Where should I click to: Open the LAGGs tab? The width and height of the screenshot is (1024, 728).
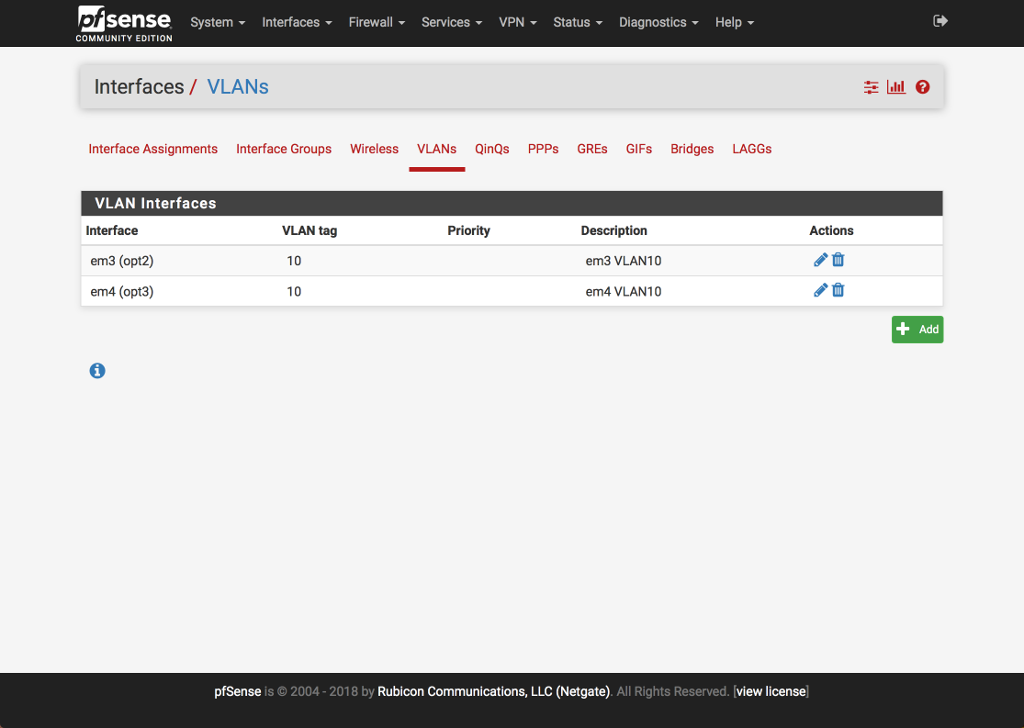pyautogui.click(x=752, y=149)
